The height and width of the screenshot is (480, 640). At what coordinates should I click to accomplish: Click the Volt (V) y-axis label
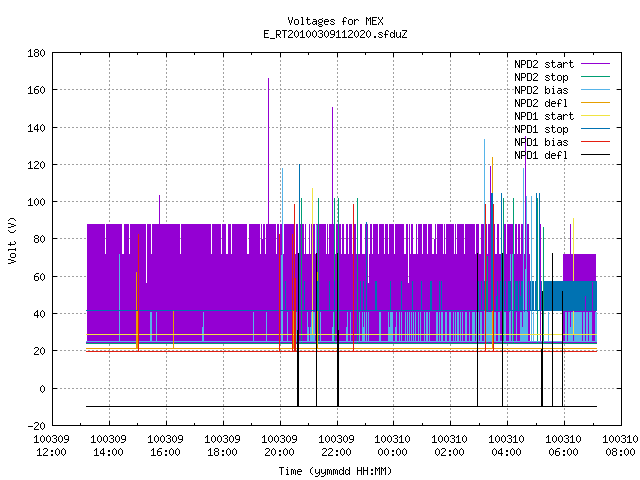point(13,240)
